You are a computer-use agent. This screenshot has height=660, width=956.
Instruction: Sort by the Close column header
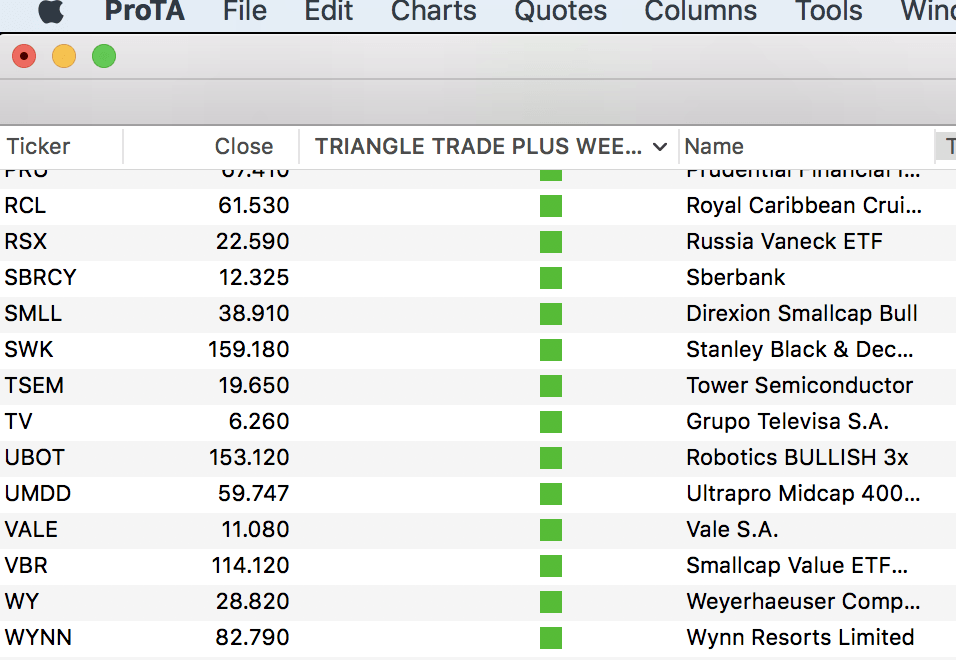[243, 147]
